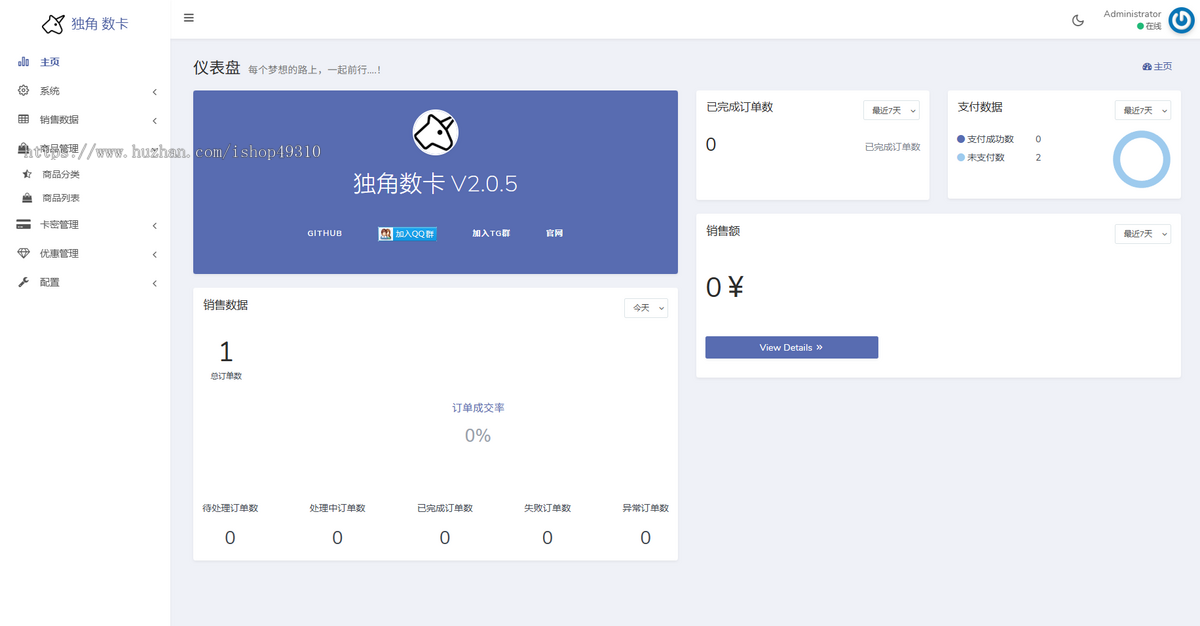Click the Administrator username text
Screen dimensions: 1200x626
click(1132, 14)
